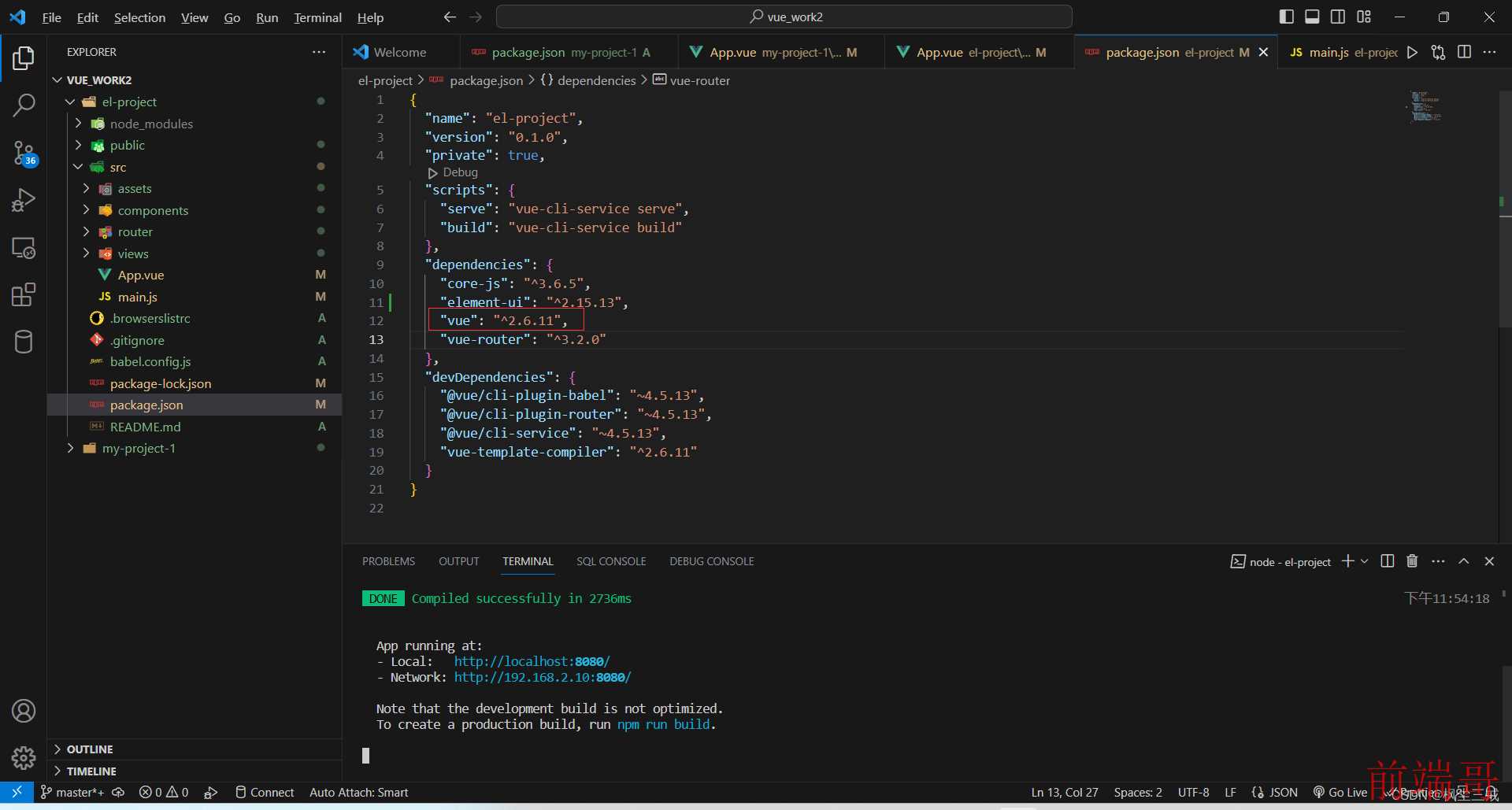
Task: Open the Explorer view in activity bar
Action: (x=24, y=57)
